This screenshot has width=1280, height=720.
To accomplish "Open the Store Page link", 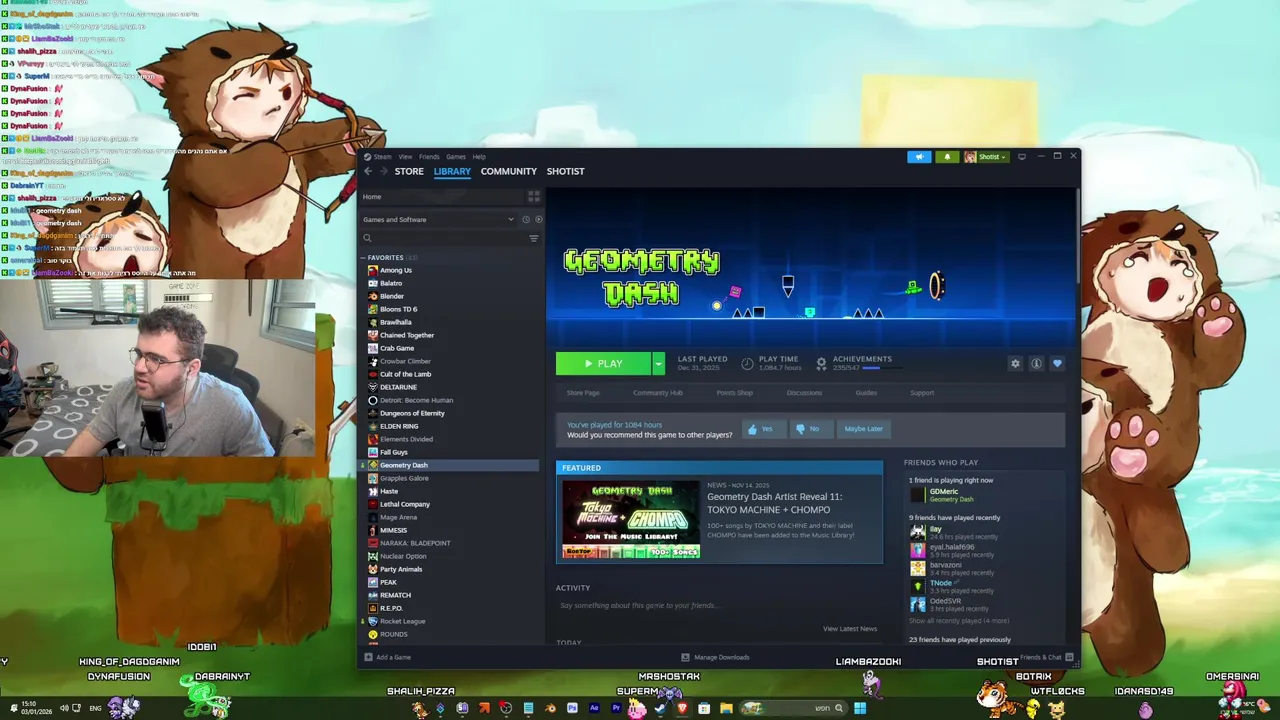I will point(583,393).
